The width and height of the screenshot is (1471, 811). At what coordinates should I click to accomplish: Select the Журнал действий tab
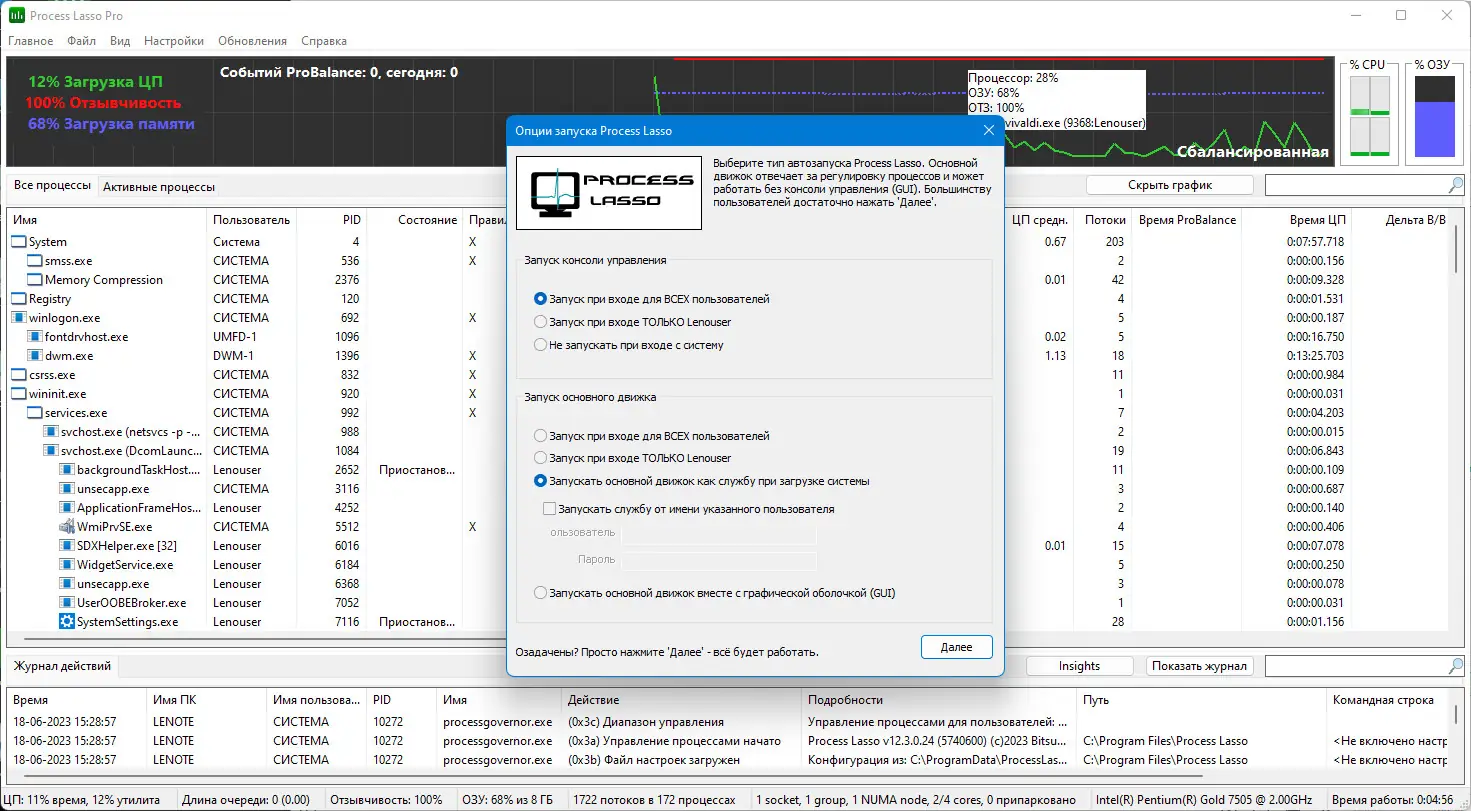(x=61, y=666)
